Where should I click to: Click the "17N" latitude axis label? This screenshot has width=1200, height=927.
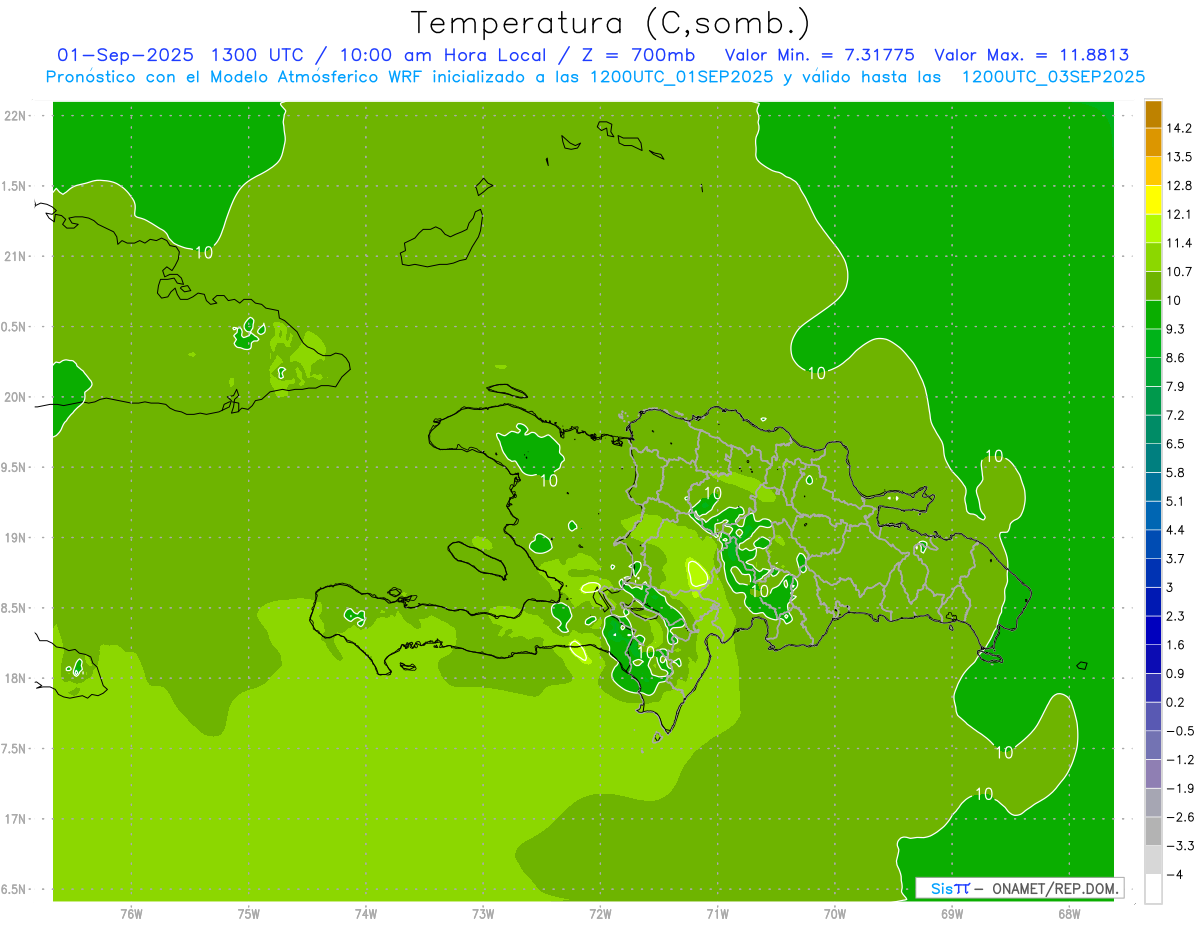[x=14, y=819]
